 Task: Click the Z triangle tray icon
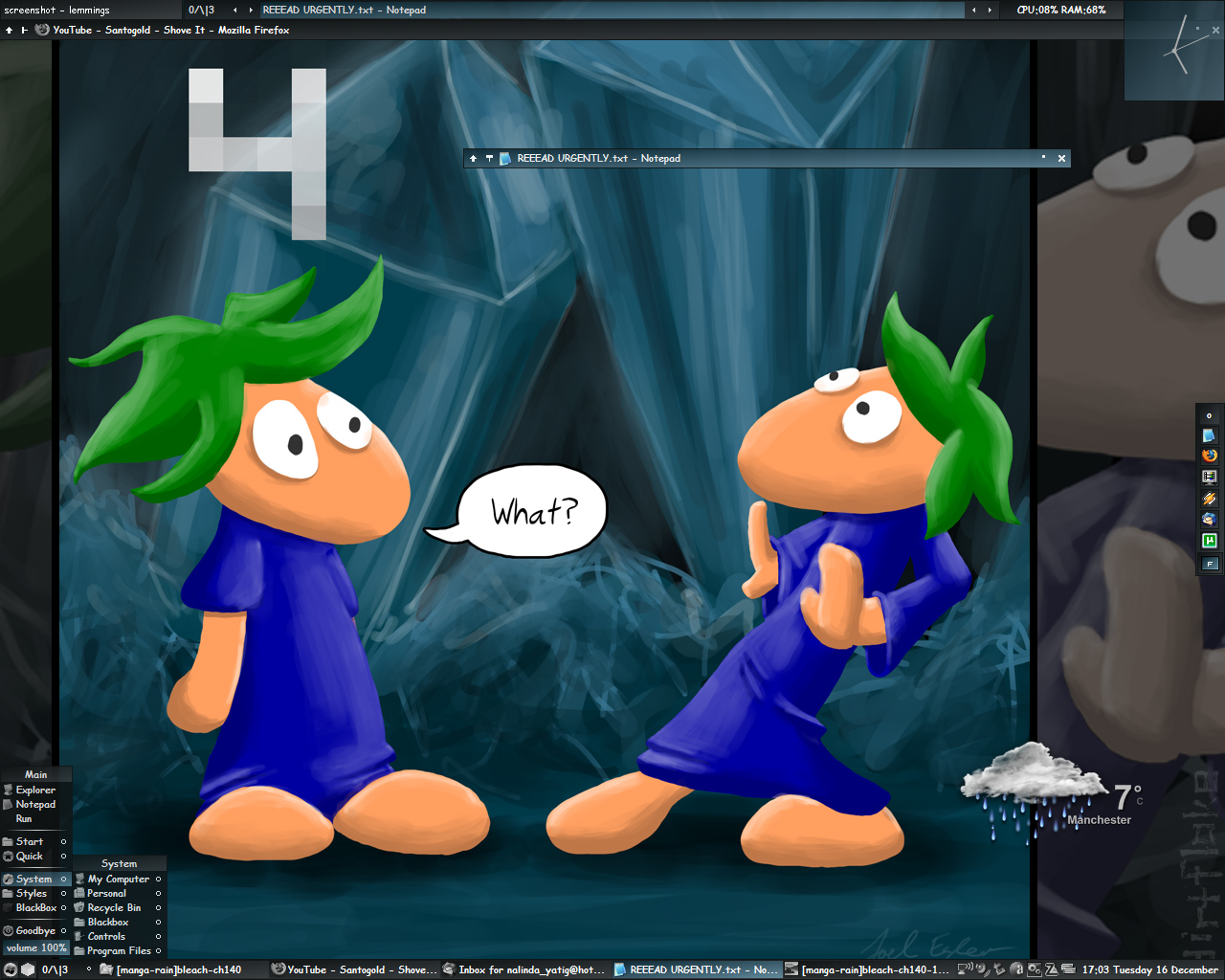pos(1051,969)
